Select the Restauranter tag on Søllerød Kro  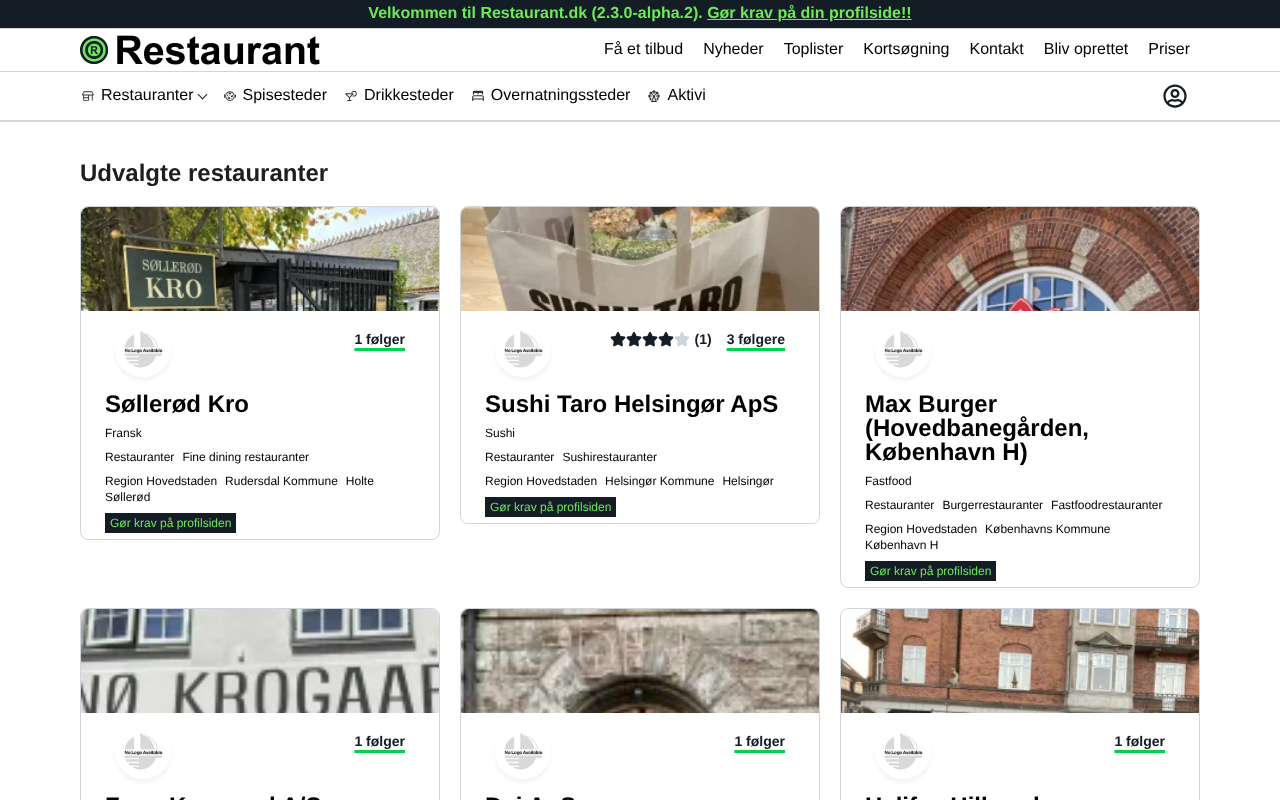click(x=139, y=457)
